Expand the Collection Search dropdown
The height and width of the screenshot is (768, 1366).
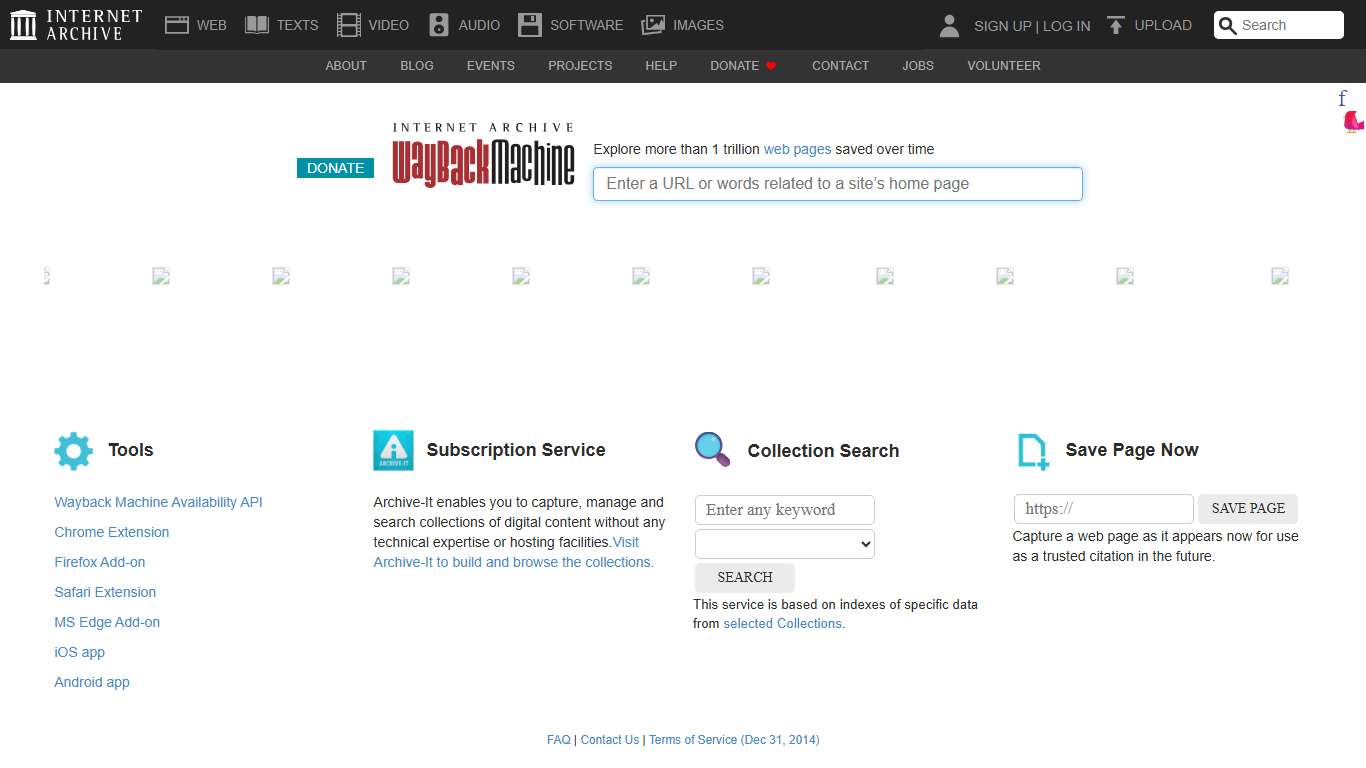(785, 544)
